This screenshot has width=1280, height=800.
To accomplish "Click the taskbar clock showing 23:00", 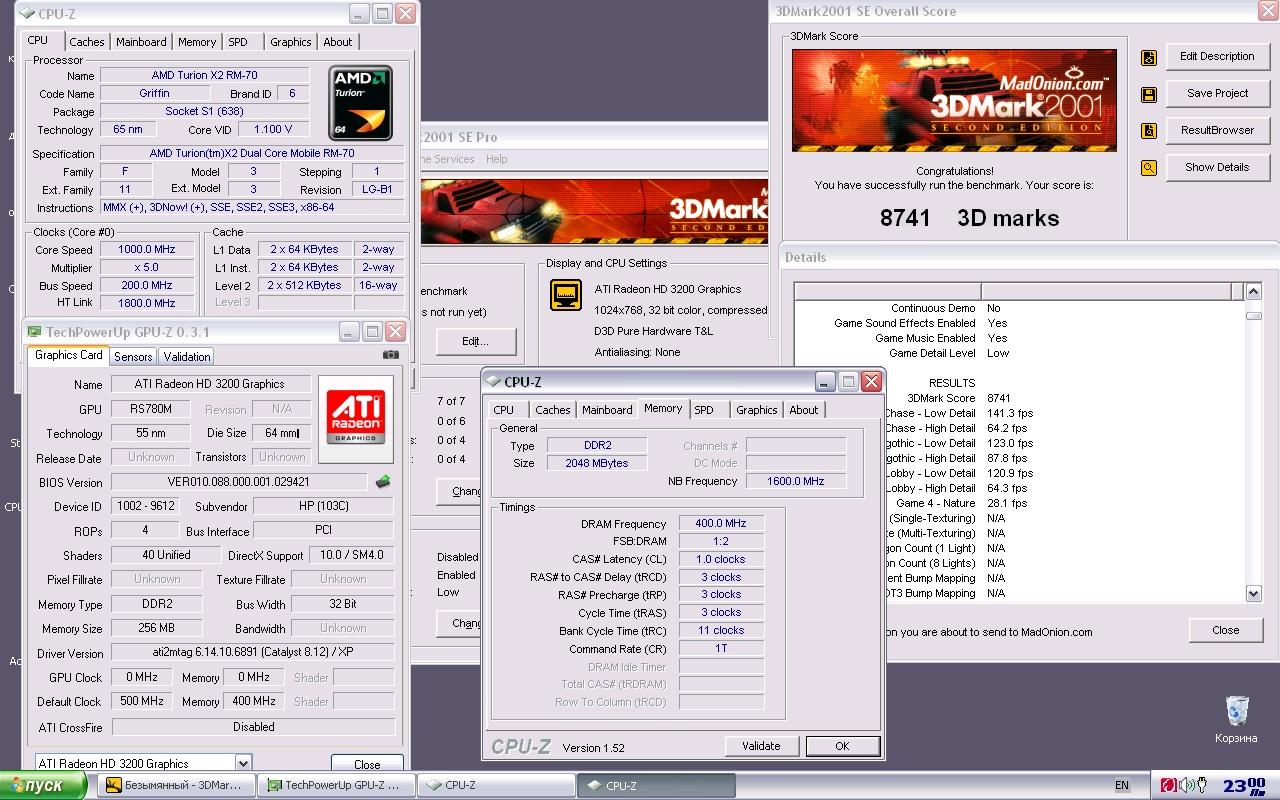I will (1245, 786).
